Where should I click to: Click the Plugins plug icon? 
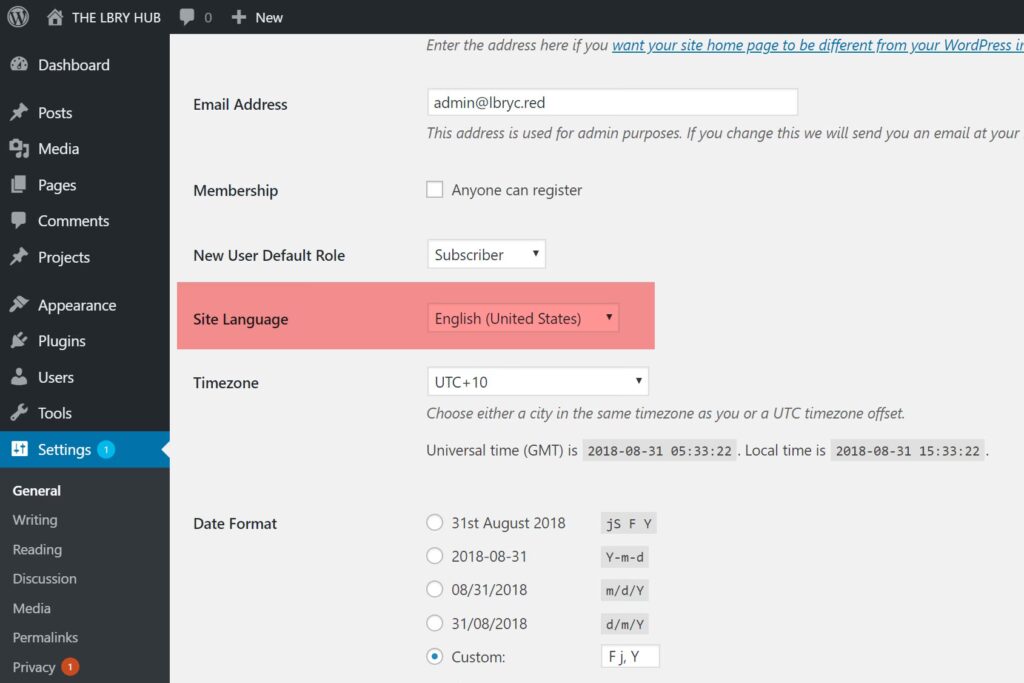pos(19,341)
